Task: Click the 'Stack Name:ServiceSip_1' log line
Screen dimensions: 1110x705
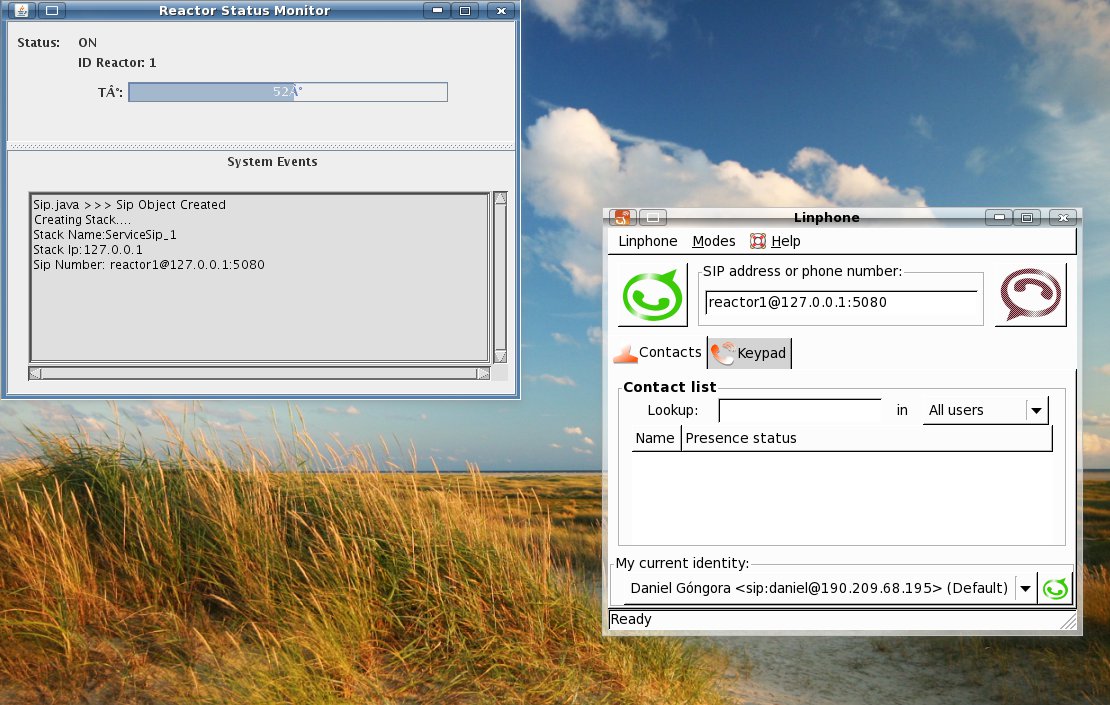Action: [105, 235]
